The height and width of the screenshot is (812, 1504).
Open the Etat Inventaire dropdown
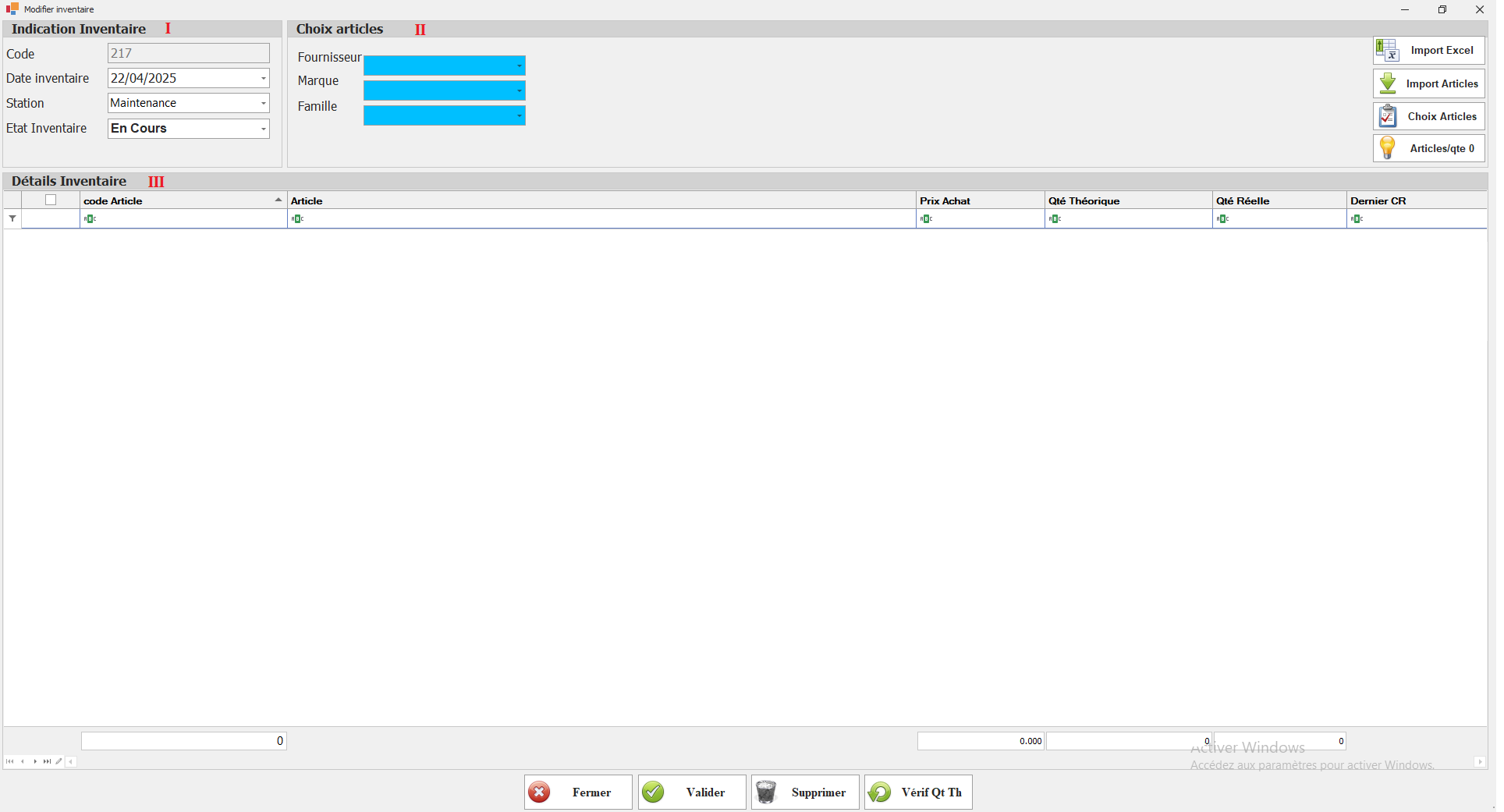(264, 129)
